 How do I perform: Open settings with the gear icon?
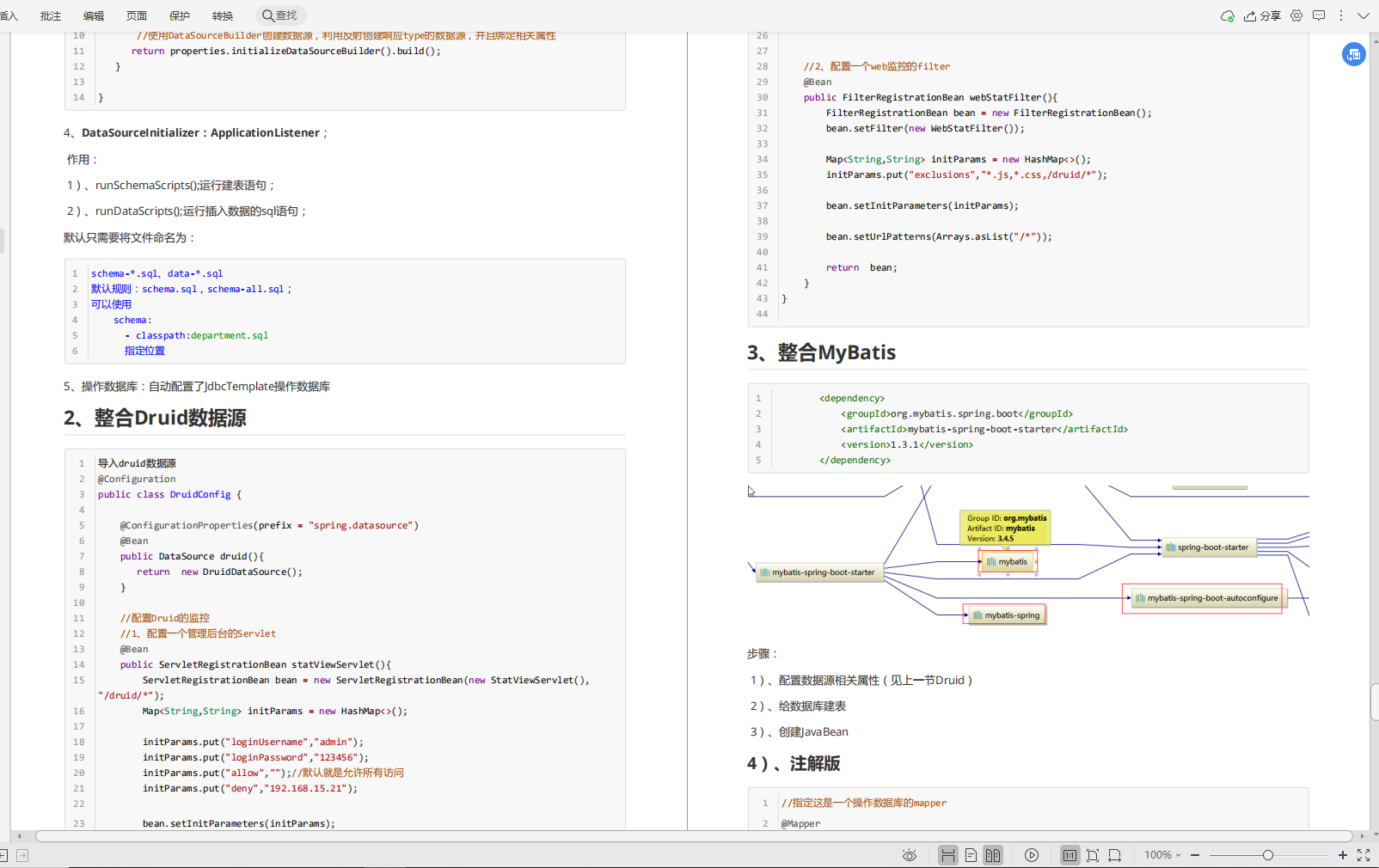pos(1296,15)
